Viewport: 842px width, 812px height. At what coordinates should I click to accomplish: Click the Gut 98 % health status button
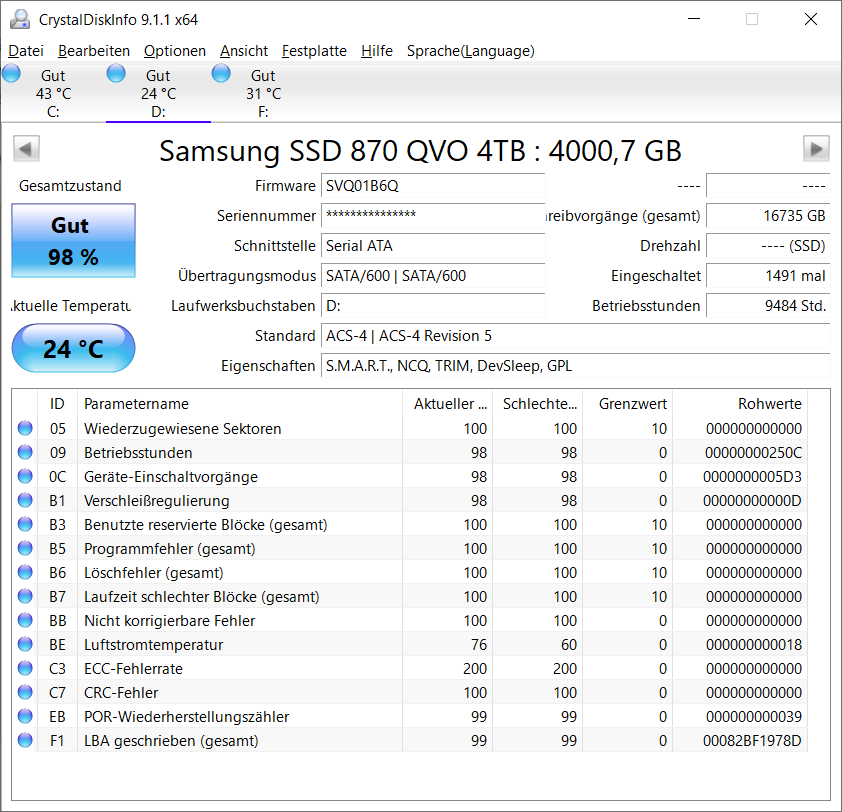click(74, 241)
